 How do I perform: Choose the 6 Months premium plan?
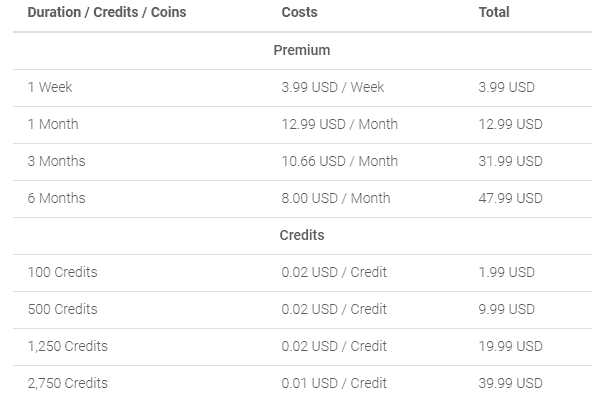302,199
